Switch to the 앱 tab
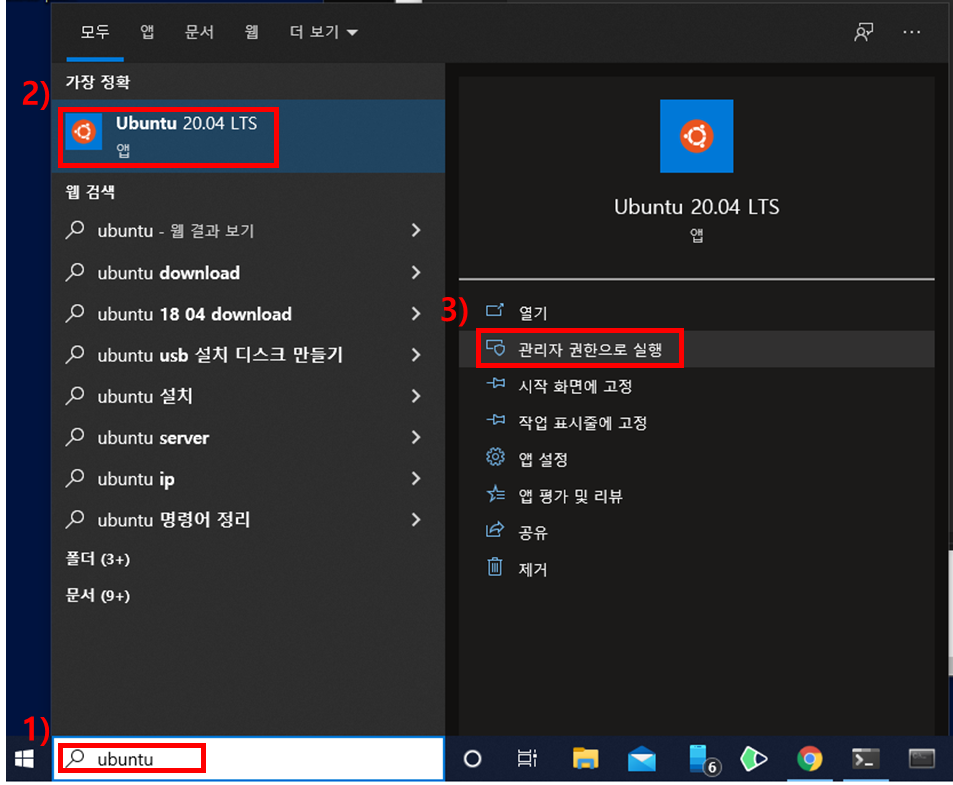The height and width of the screenshot is (785, 953). coord(147,32)
